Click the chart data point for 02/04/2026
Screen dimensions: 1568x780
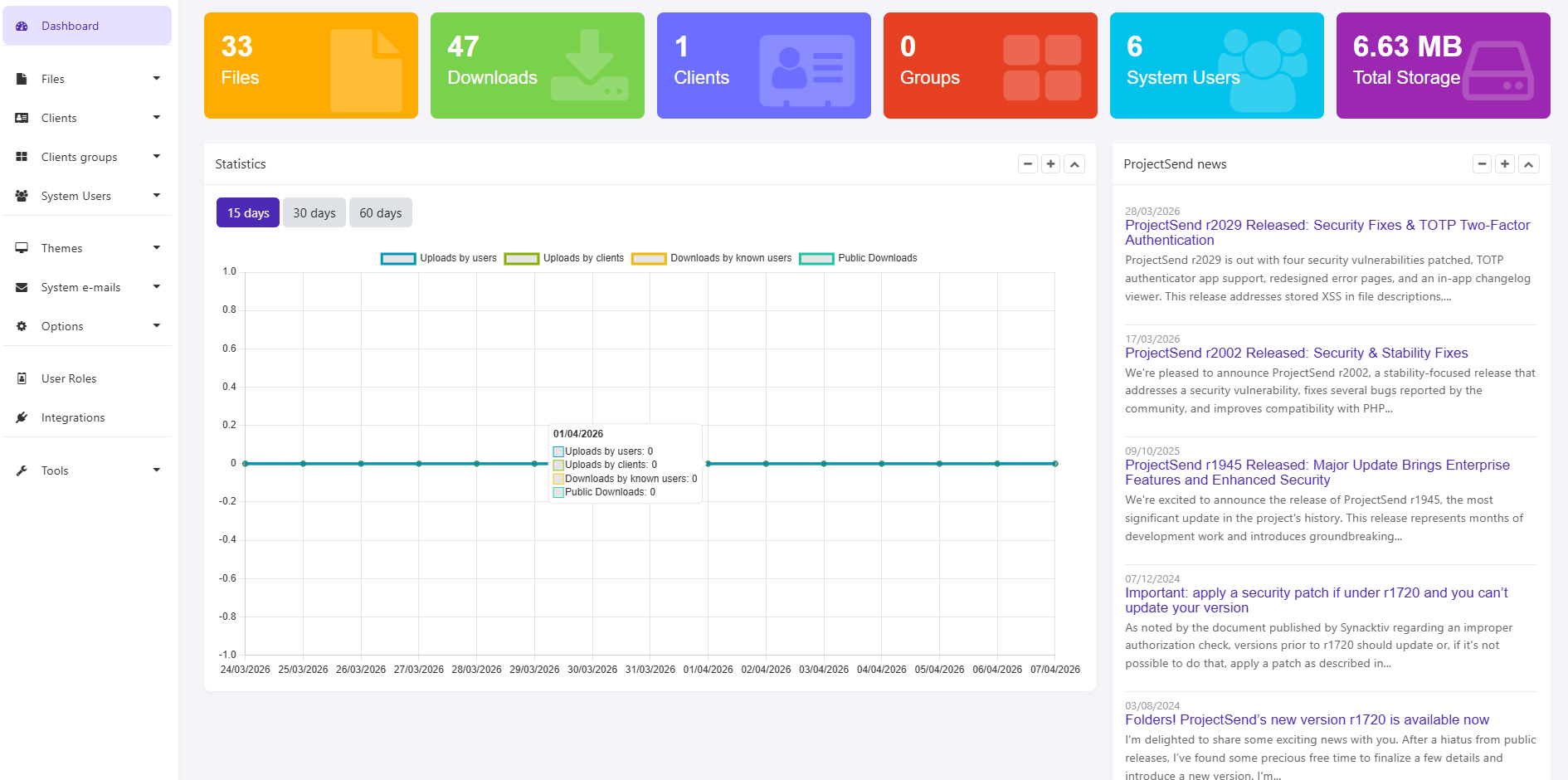click(x=766, y=464)
